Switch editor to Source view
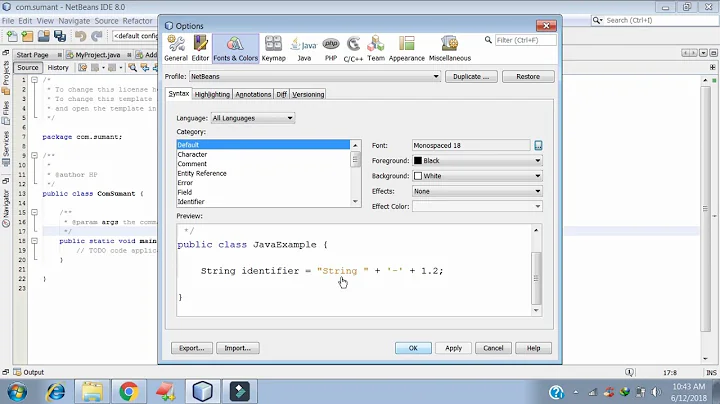 [28, 67]
